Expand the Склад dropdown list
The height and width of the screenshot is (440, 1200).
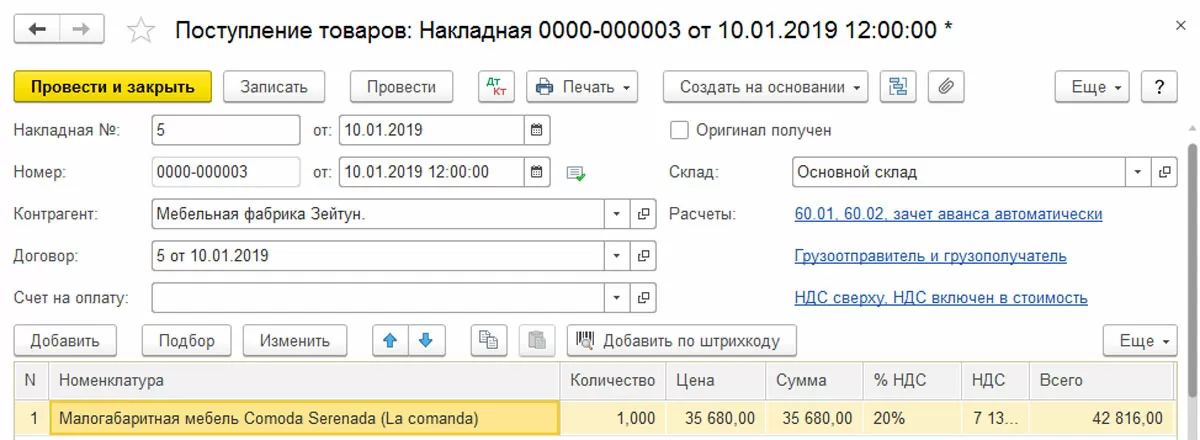(1137, 172)
